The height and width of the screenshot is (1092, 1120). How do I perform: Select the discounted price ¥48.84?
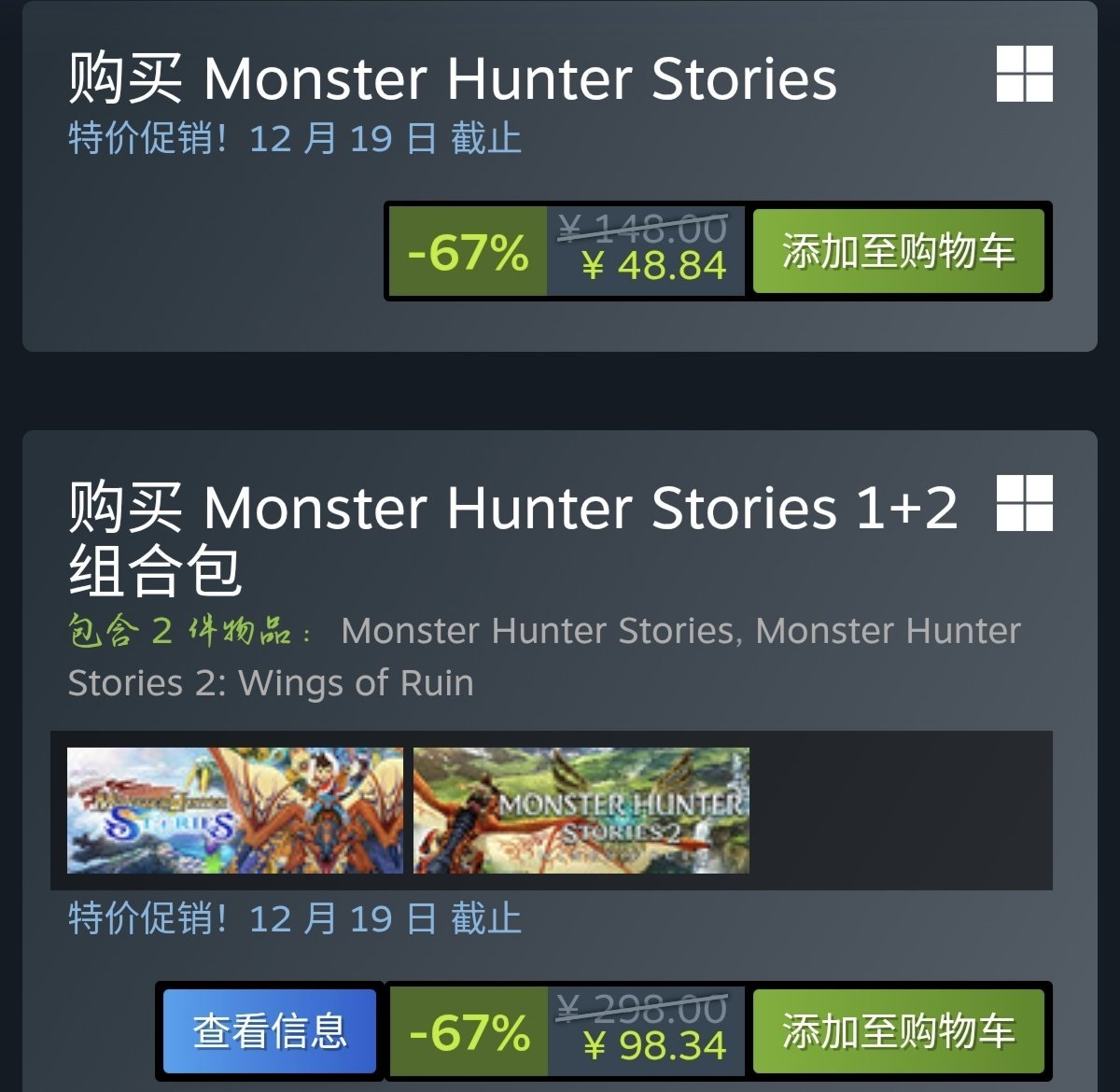[653, 266]
